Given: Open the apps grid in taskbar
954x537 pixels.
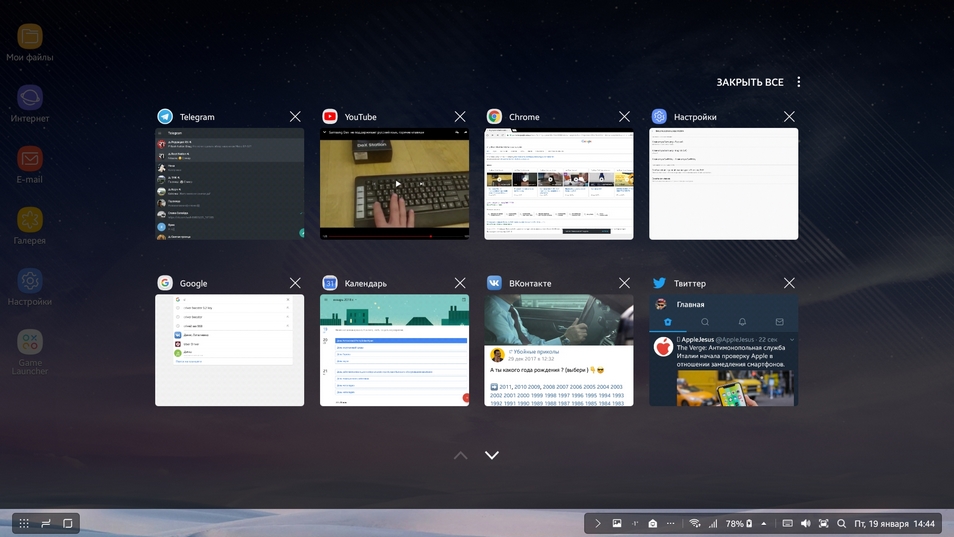Looking at the screenshot, I should tap(24, 523).
